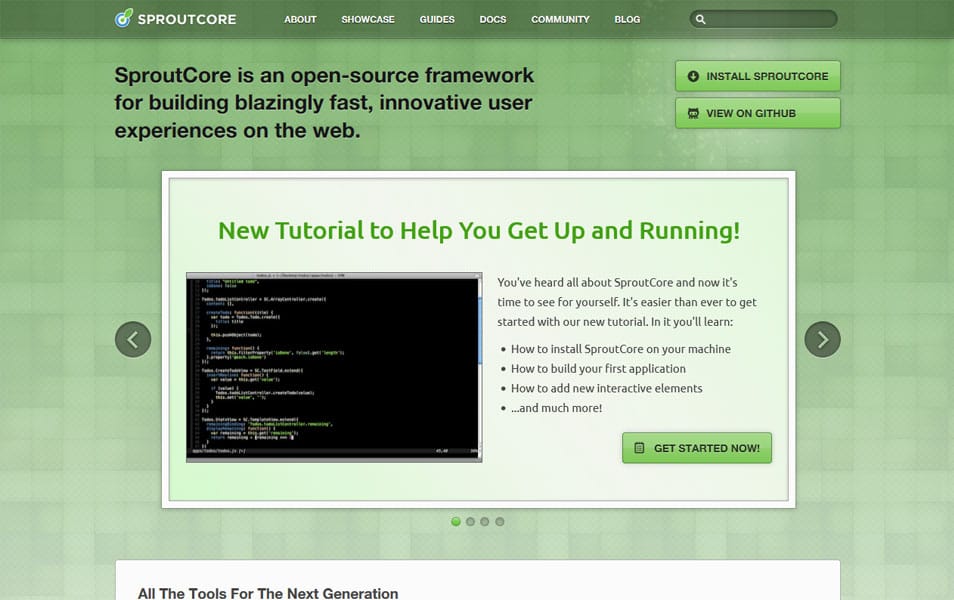Click the View on GitHub button
This screenshot has height=600, width=954.
757,113
